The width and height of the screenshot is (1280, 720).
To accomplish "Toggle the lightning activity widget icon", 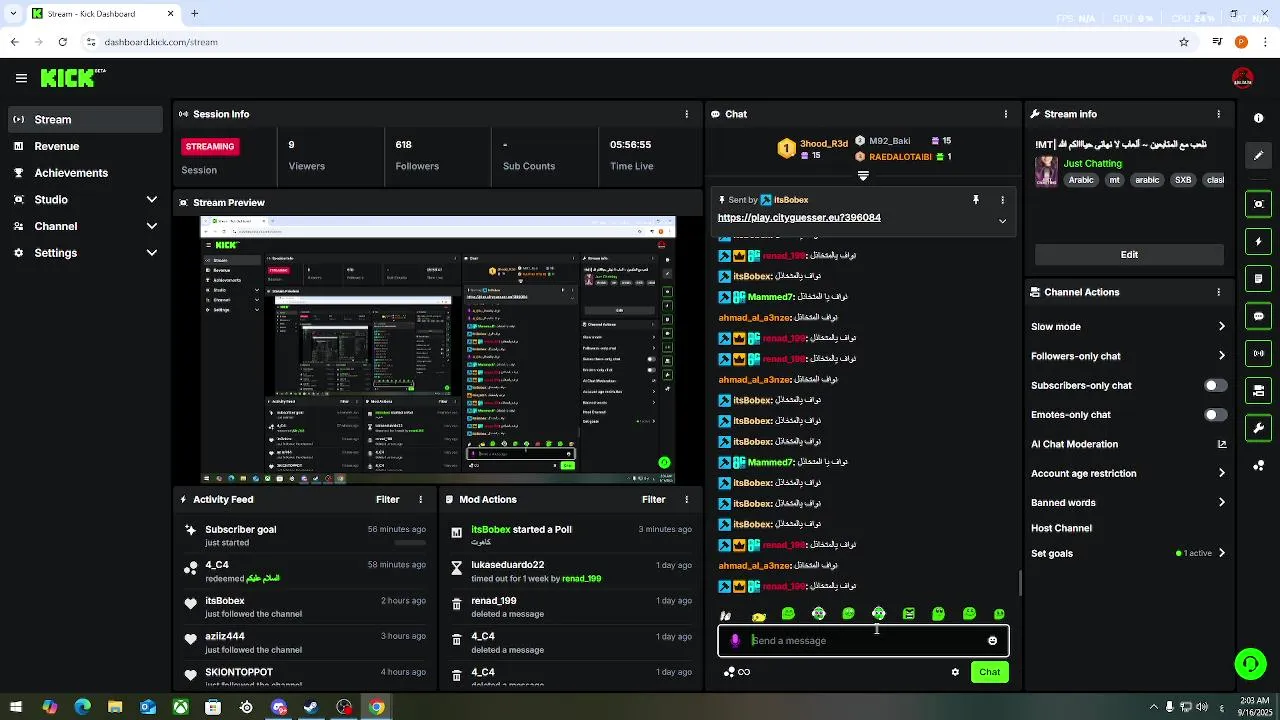I will tap(1258, 242).
